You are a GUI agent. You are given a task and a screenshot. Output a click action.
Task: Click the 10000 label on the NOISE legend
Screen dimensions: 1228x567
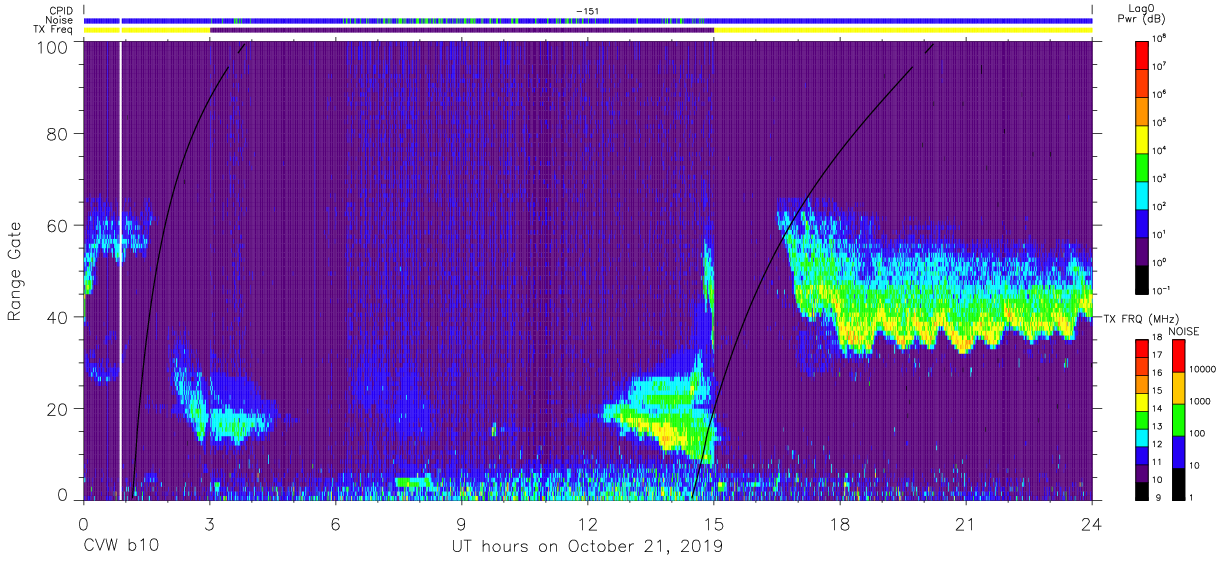tap(1204, 370)
